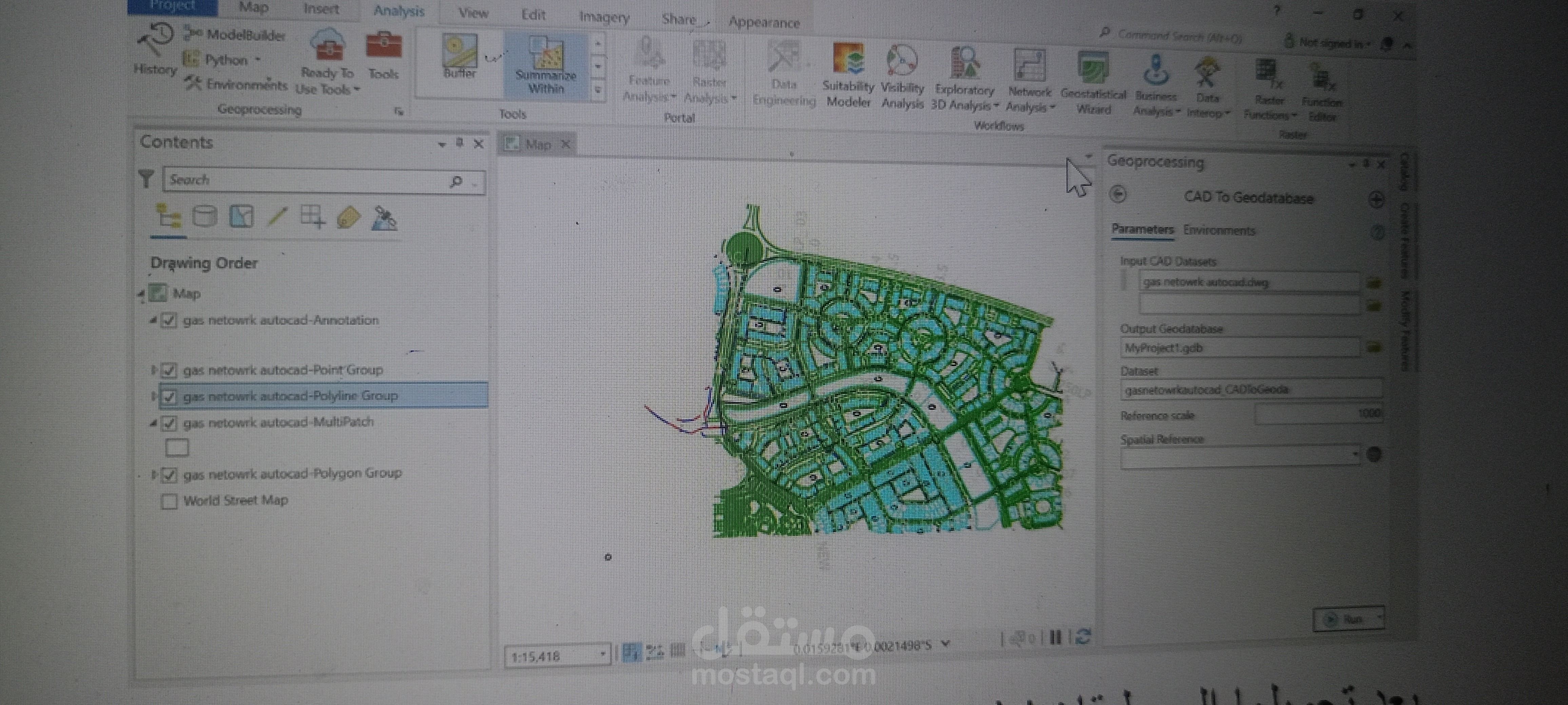Open the map scale 1:15,418 dropdown
Viewport: 1568px width, 705px height.
602,654
